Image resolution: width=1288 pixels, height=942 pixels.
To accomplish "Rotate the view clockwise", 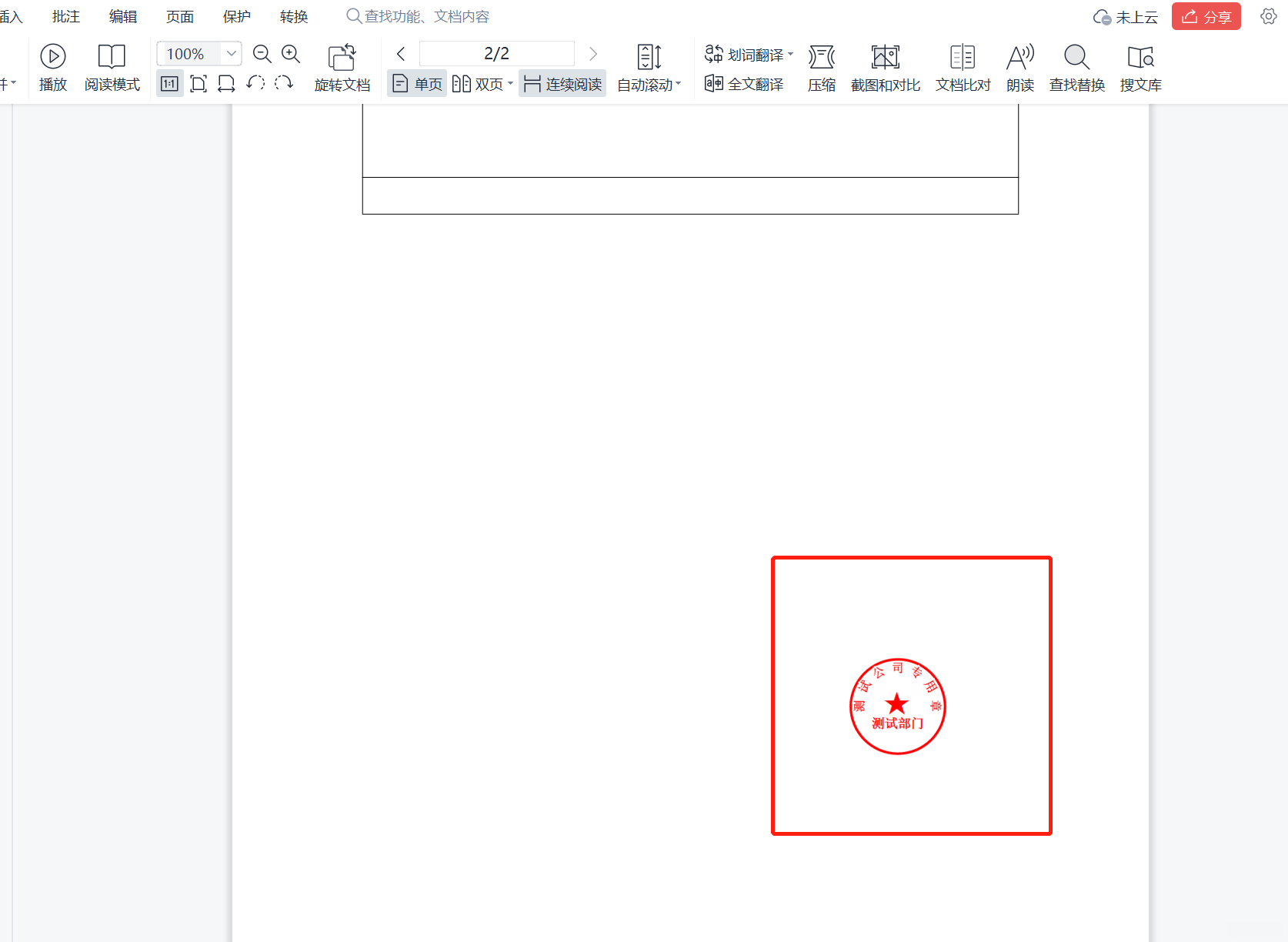I will point(284,83).
